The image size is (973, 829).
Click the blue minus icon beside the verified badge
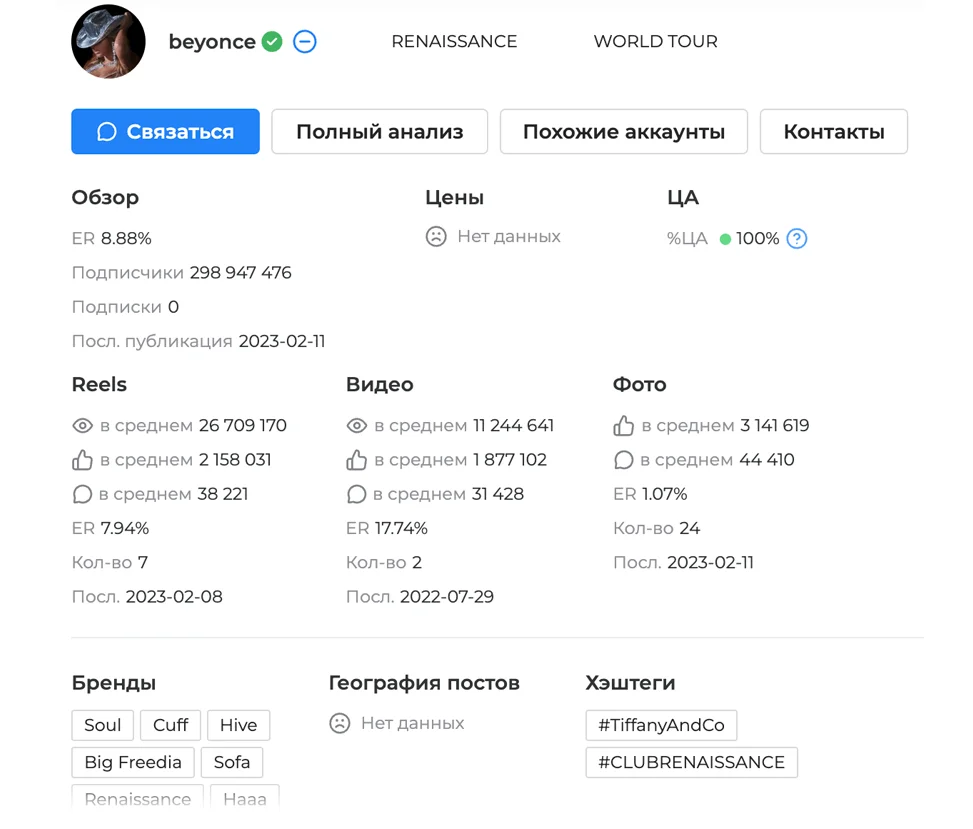tap(304, 41)
